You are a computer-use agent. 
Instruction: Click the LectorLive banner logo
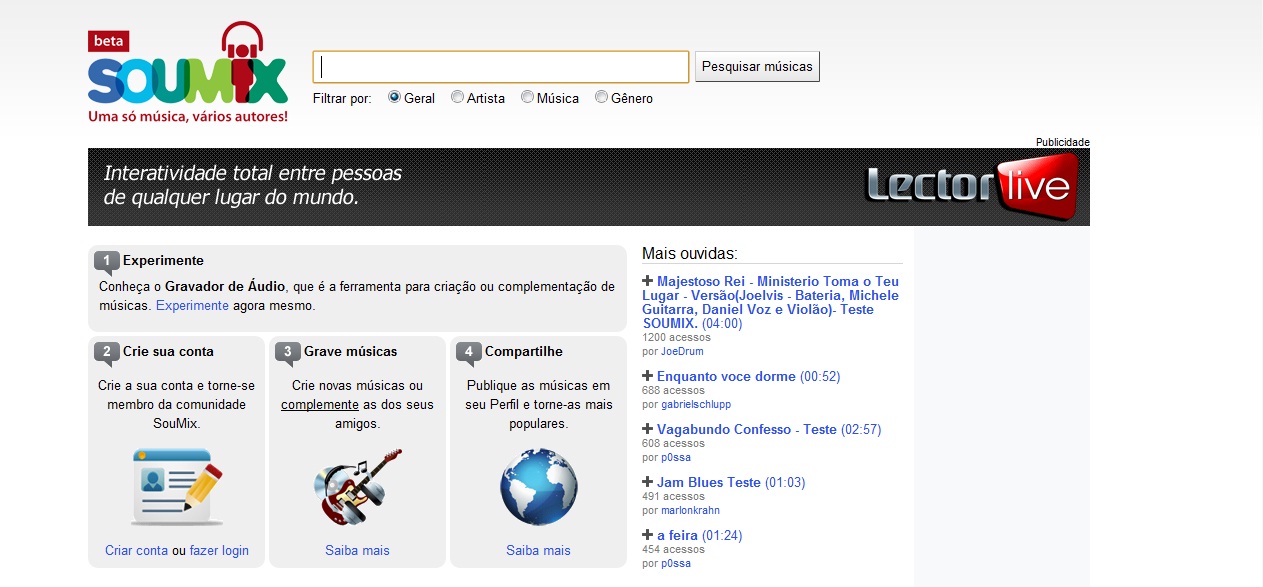[x=969, y=187]
